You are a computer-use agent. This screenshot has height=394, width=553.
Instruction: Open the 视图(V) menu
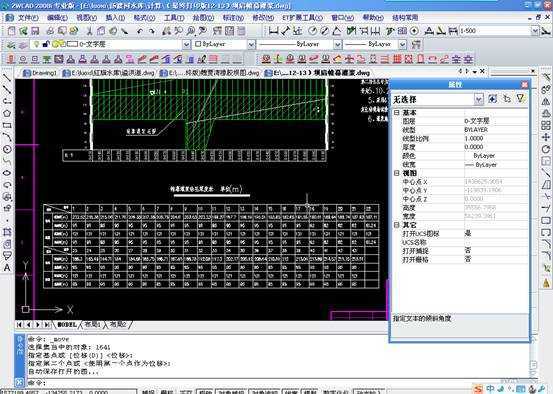click(x=86, y=17)
